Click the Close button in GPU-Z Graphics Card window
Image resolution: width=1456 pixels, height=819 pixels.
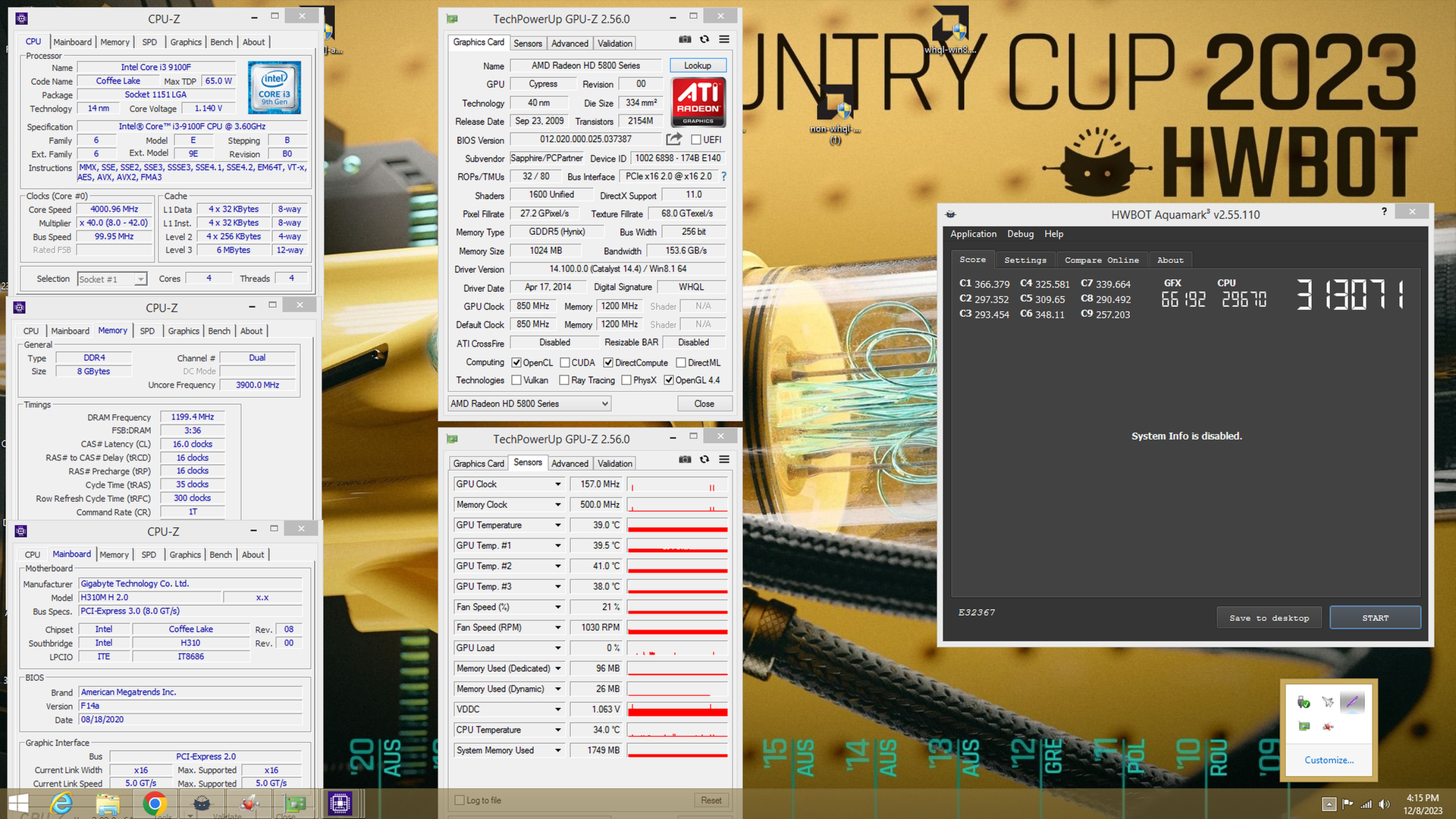click(x=704, y=403)
